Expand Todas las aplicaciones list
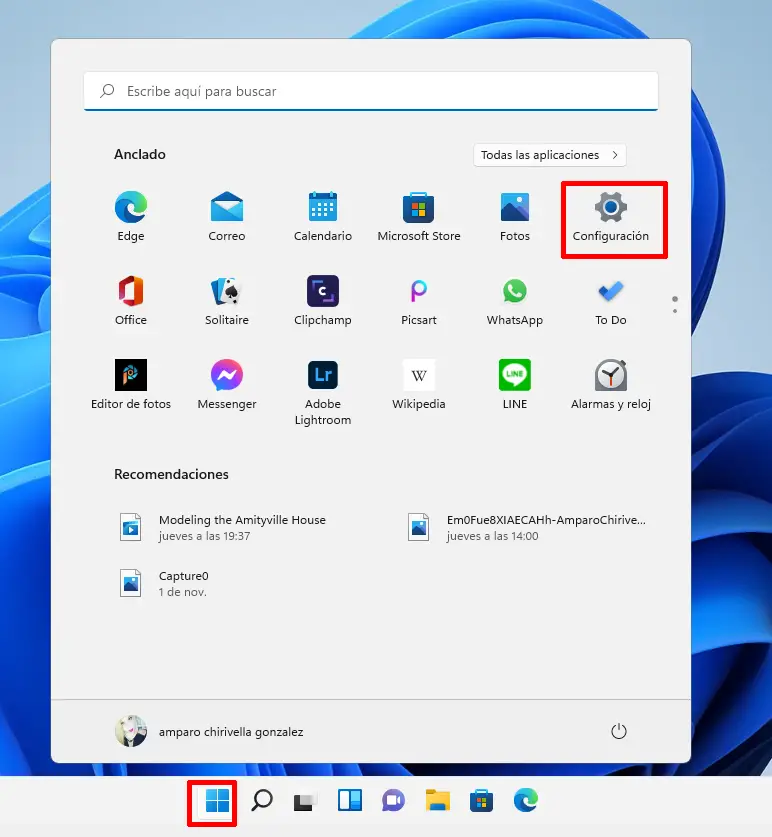 549,155
